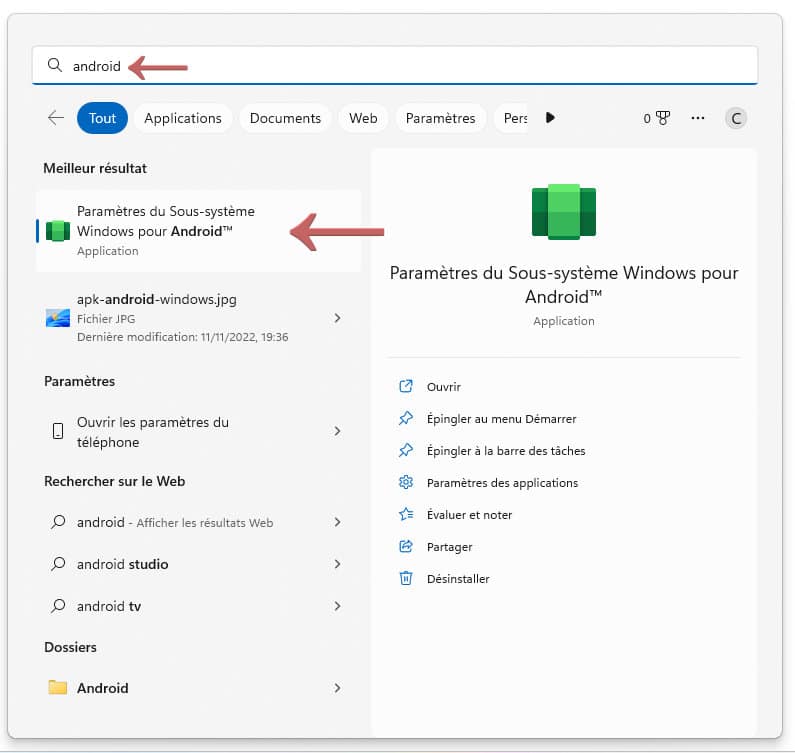Click Ouvrir in the preview pane

point(444,387)
